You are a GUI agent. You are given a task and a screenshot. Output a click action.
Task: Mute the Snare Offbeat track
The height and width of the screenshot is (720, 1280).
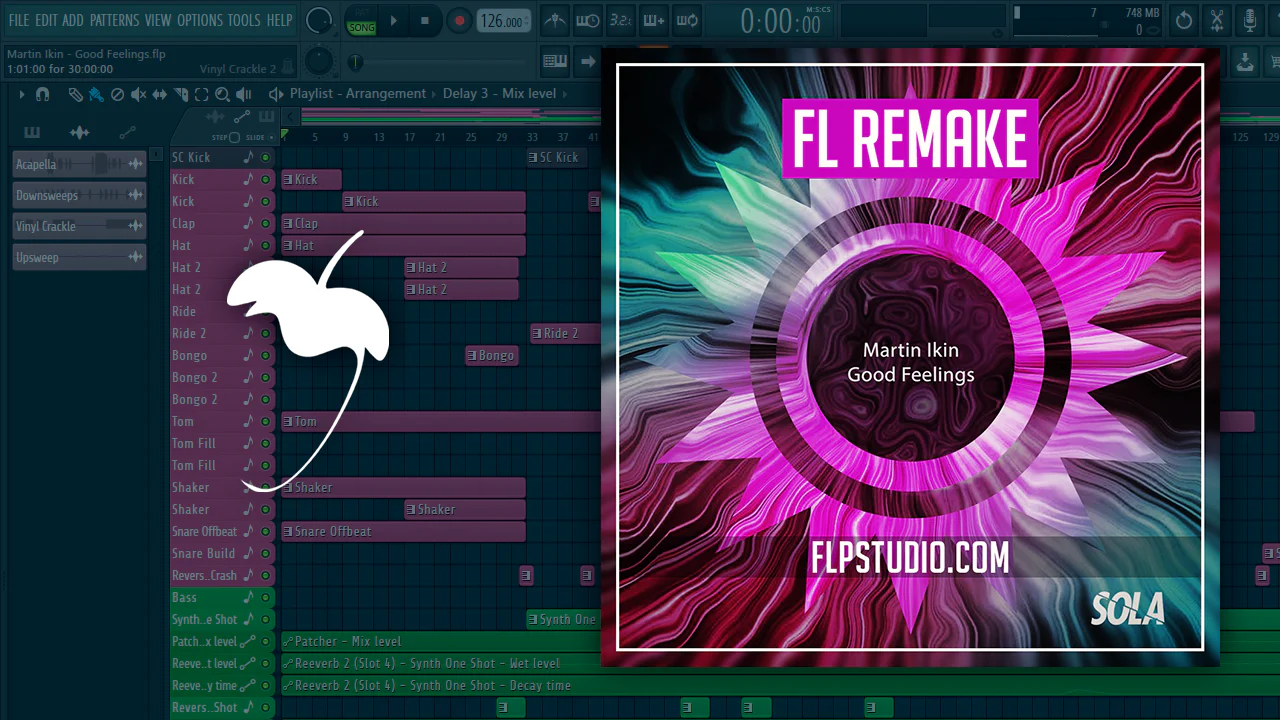click(265, 531)
